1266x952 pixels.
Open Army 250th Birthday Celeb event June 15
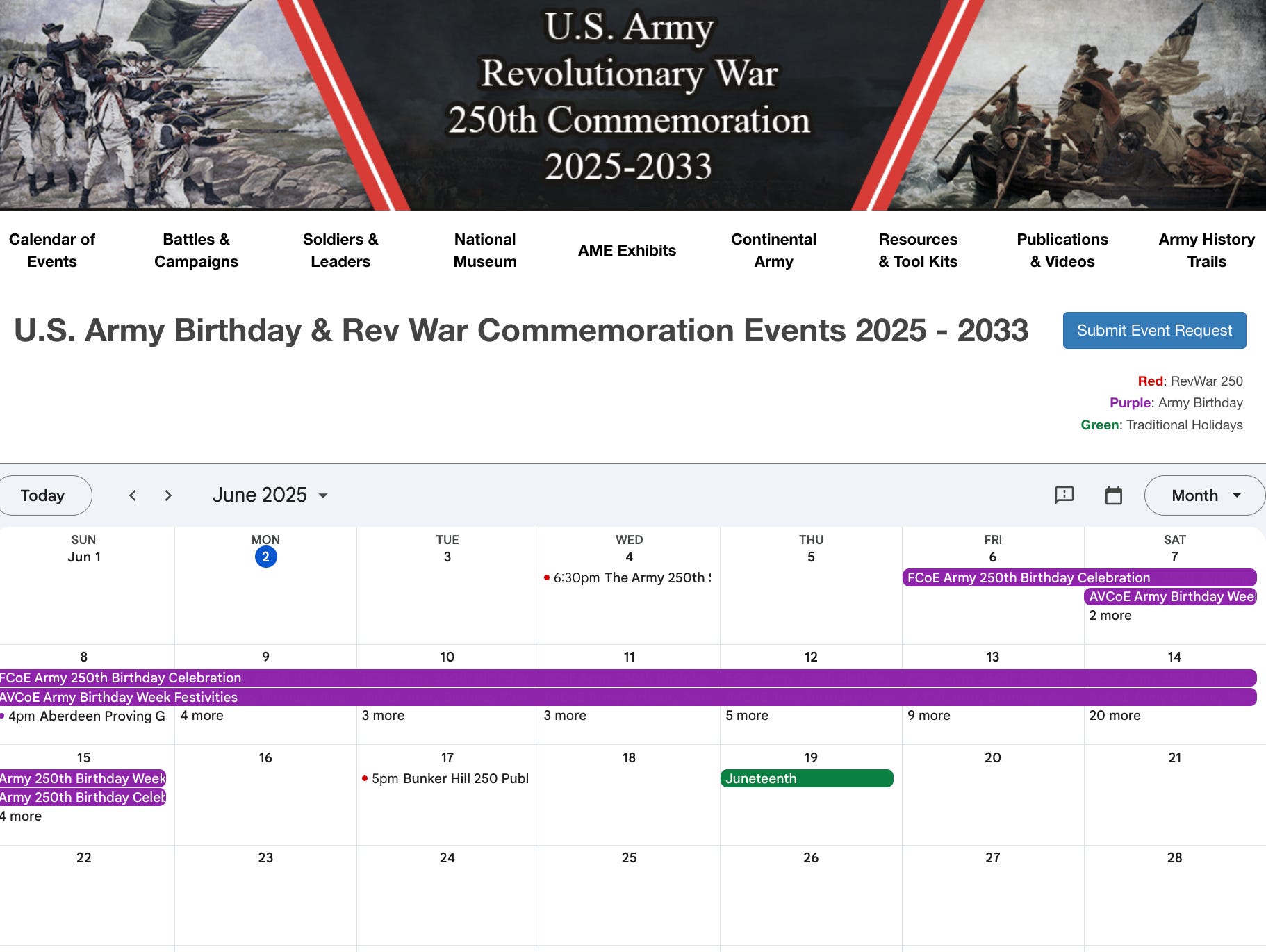point(83,797)
